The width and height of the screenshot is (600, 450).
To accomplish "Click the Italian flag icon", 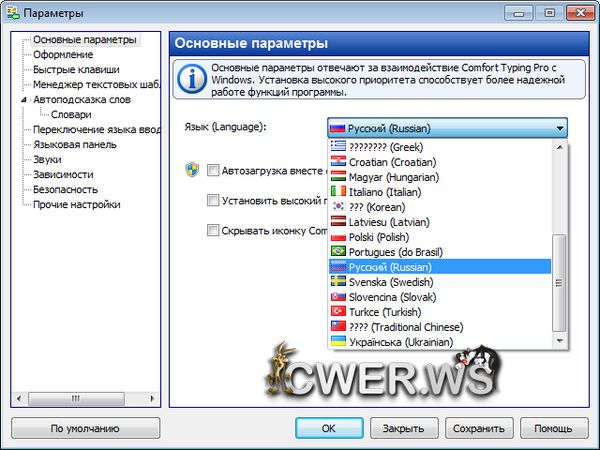I will [x=338, y=191].
